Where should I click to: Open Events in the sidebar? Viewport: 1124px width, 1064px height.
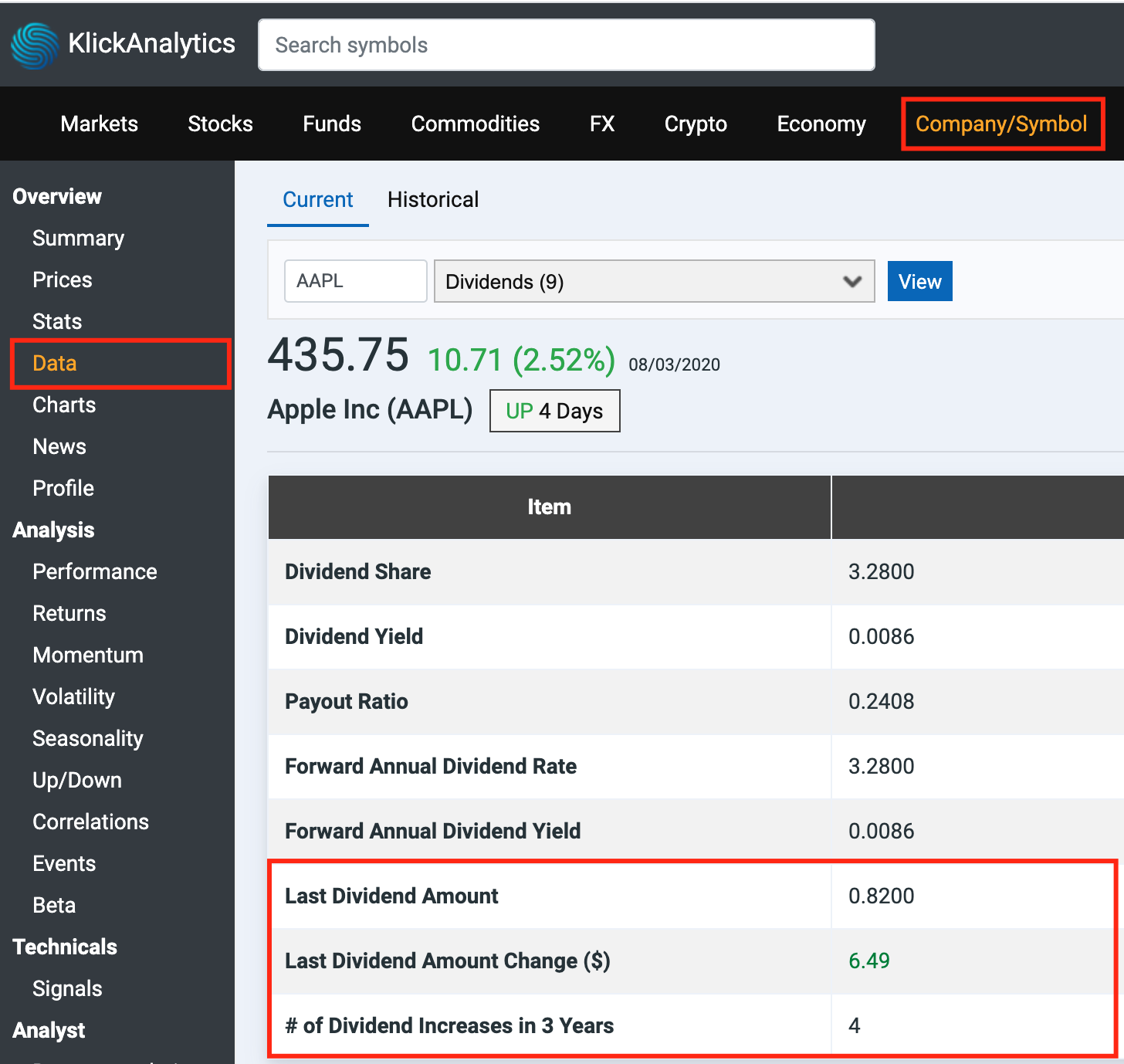[64, 863]
